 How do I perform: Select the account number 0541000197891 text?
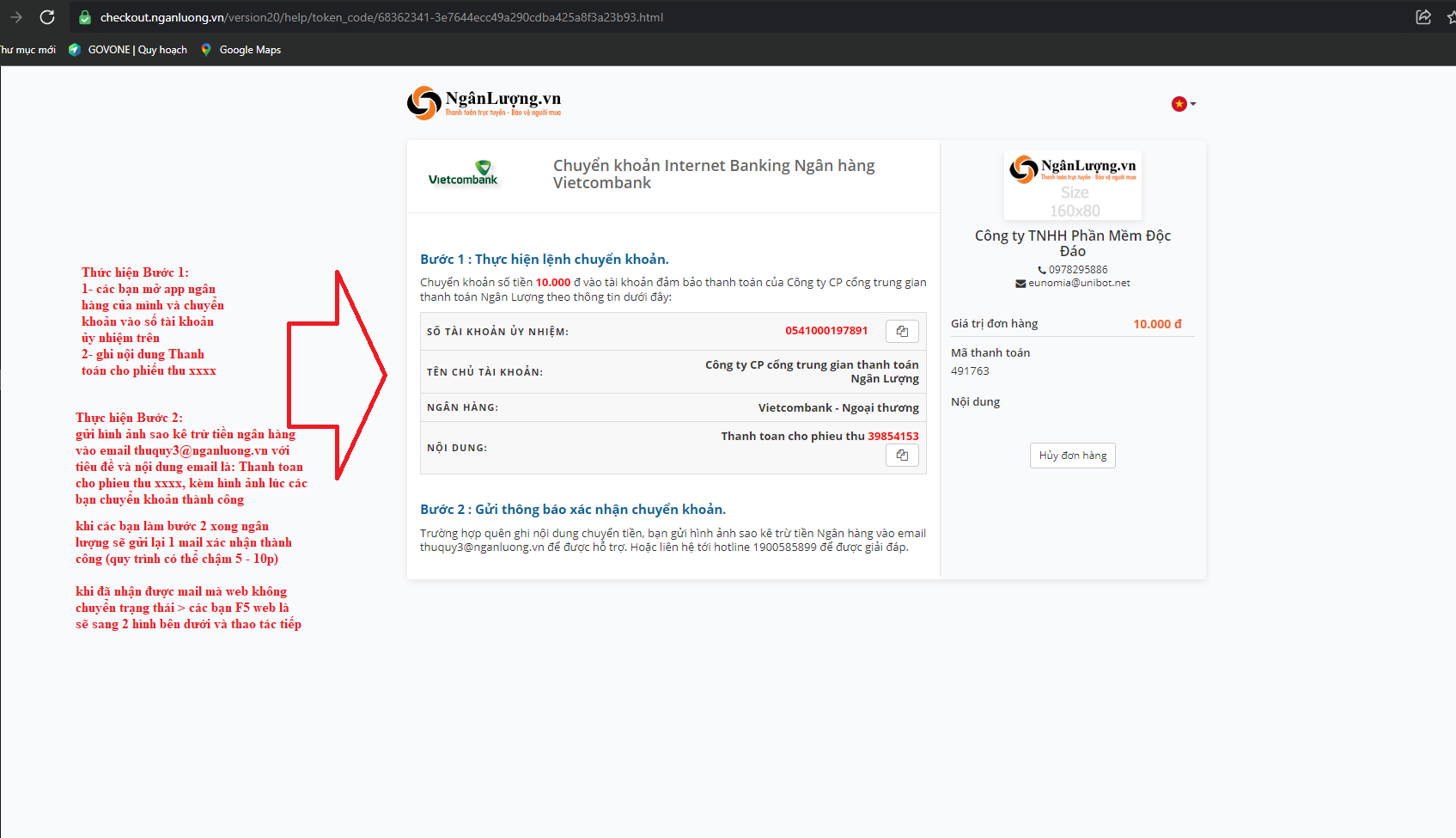[826, 331]
